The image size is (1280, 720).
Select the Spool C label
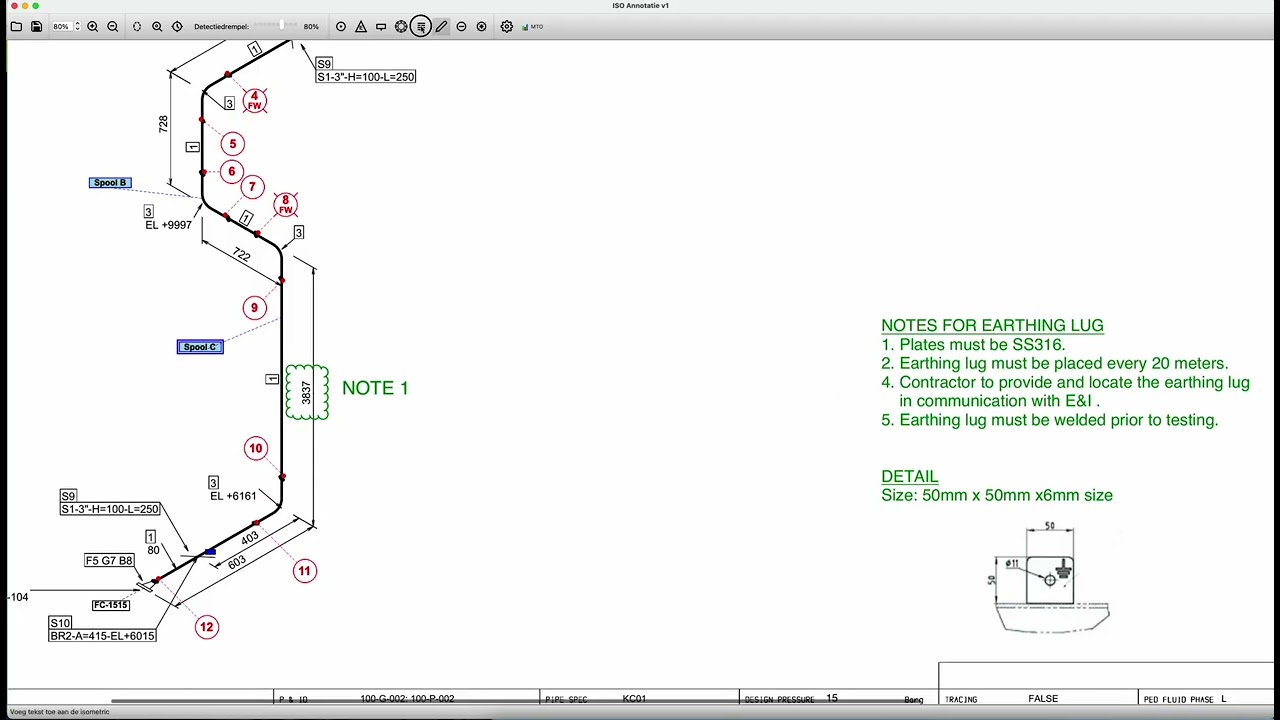200,347
